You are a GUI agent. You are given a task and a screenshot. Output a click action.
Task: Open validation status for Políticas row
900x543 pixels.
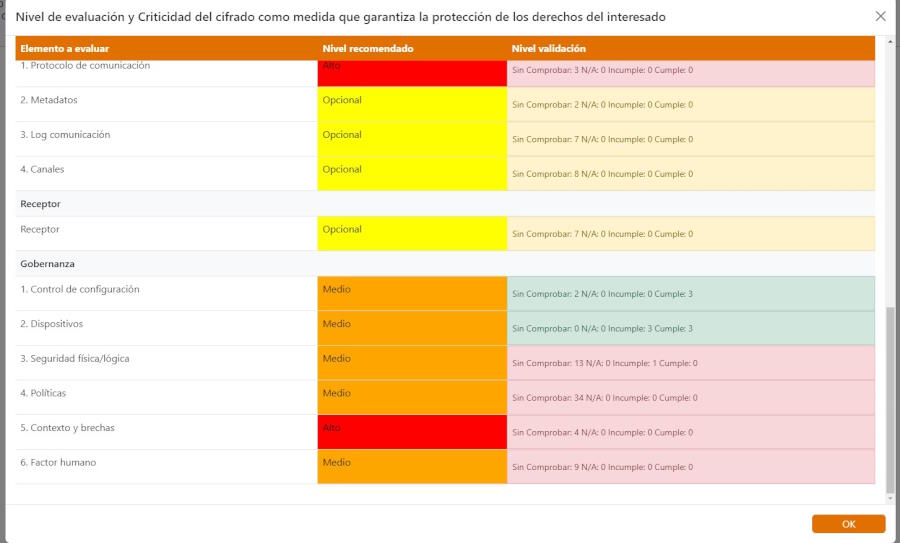(x=691, y=398)
